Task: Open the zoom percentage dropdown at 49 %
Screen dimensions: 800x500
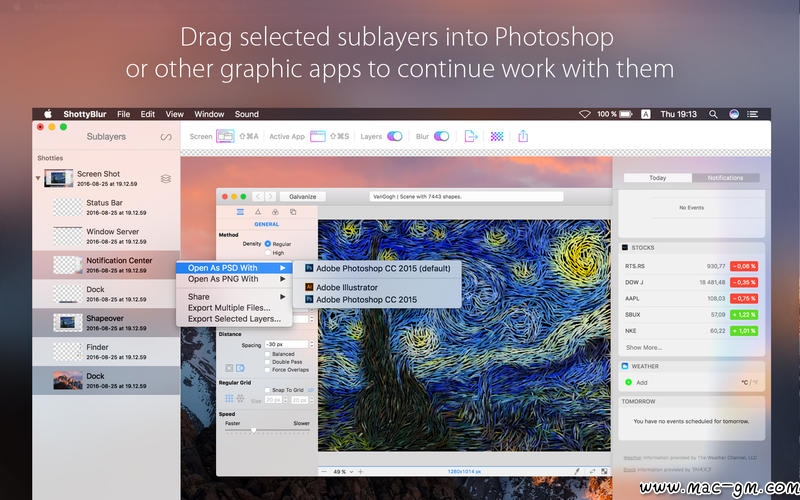Action: pos(343,472)
